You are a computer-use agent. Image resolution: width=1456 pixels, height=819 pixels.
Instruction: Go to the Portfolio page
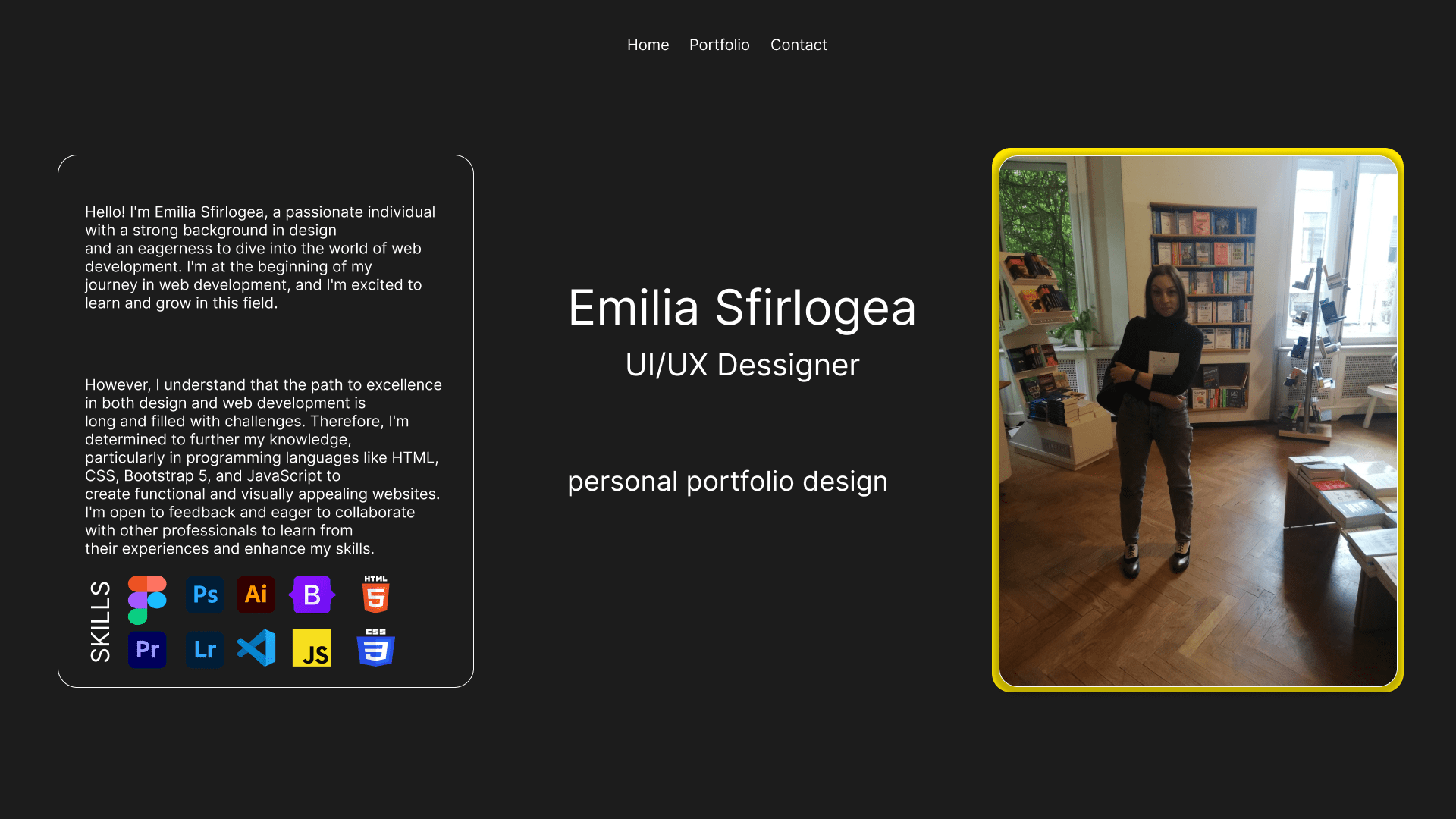click(x=719, y=45)
